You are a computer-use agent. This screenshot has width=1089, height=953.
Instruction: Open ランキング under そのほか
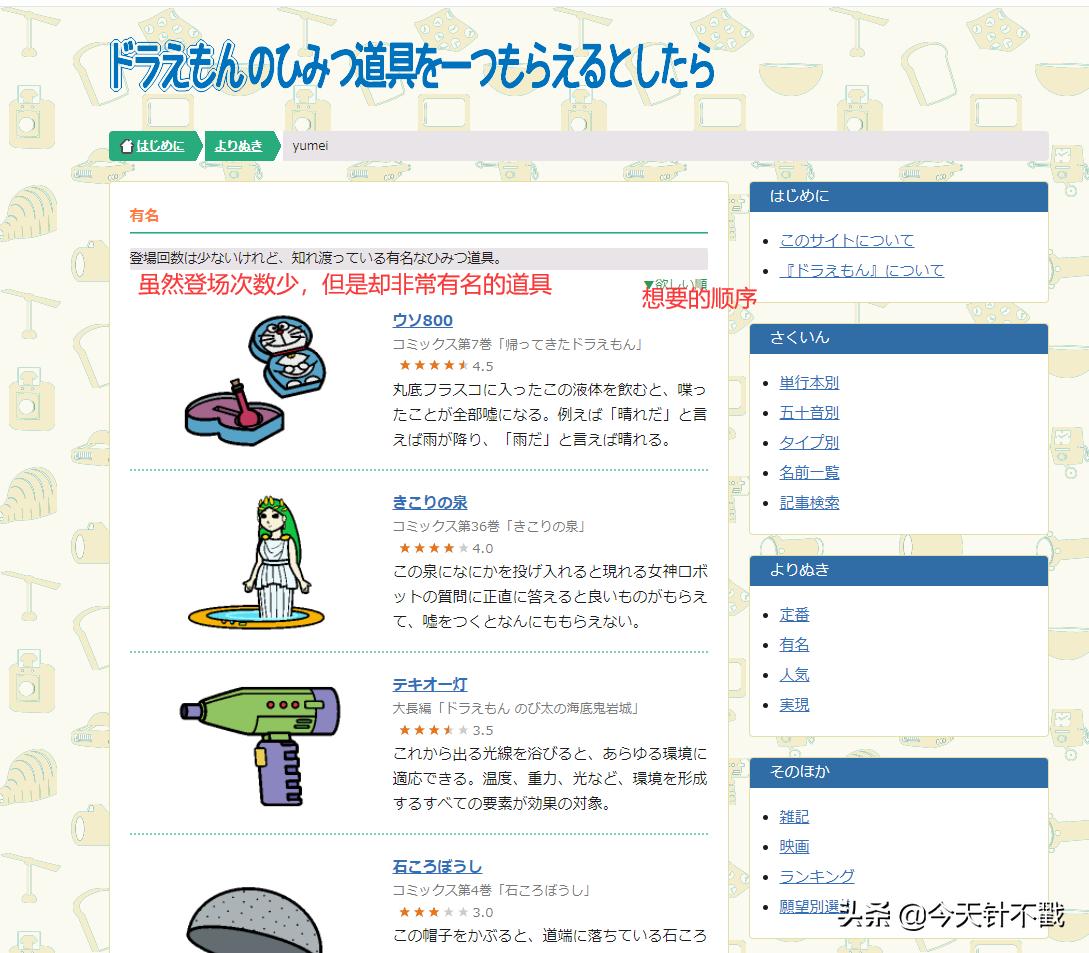pyautogui.click(x=817, y=876)
